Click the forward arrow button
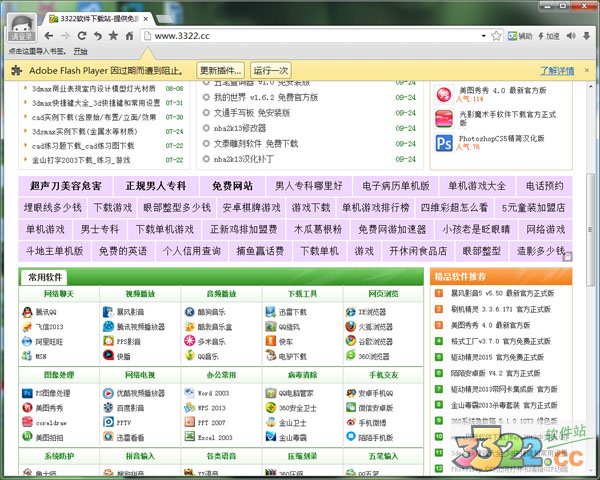The width and height of the screenshot is (600, 480). click(x=65, y=36)
